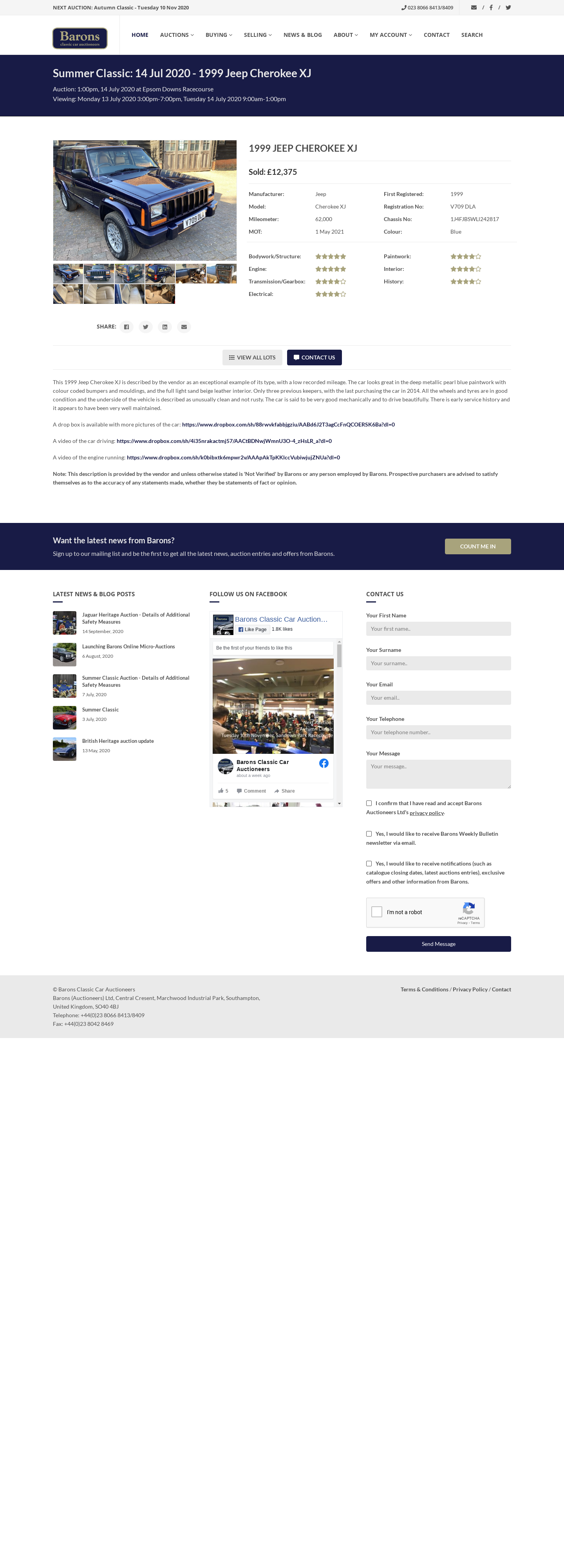
Task: Expand the About dropdown menu
Action: 345,35
